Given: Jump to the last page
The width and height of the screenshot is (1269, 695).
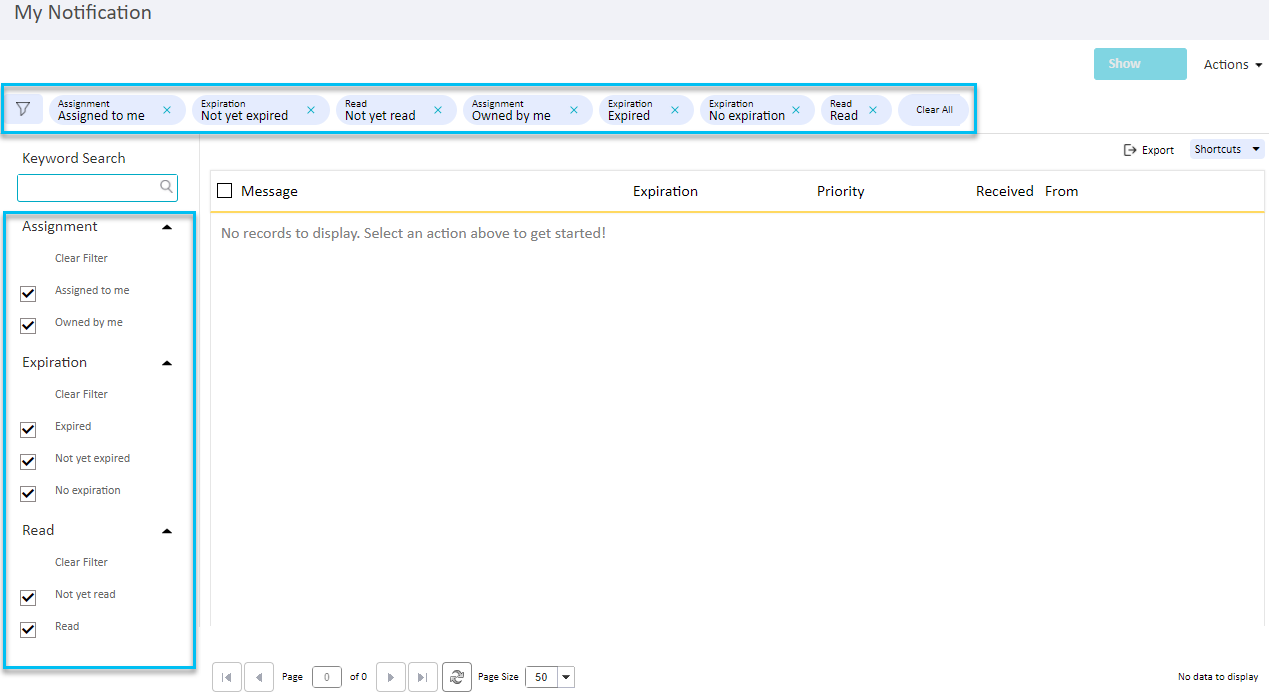Looking at the screenshot, I should (422, 677).
